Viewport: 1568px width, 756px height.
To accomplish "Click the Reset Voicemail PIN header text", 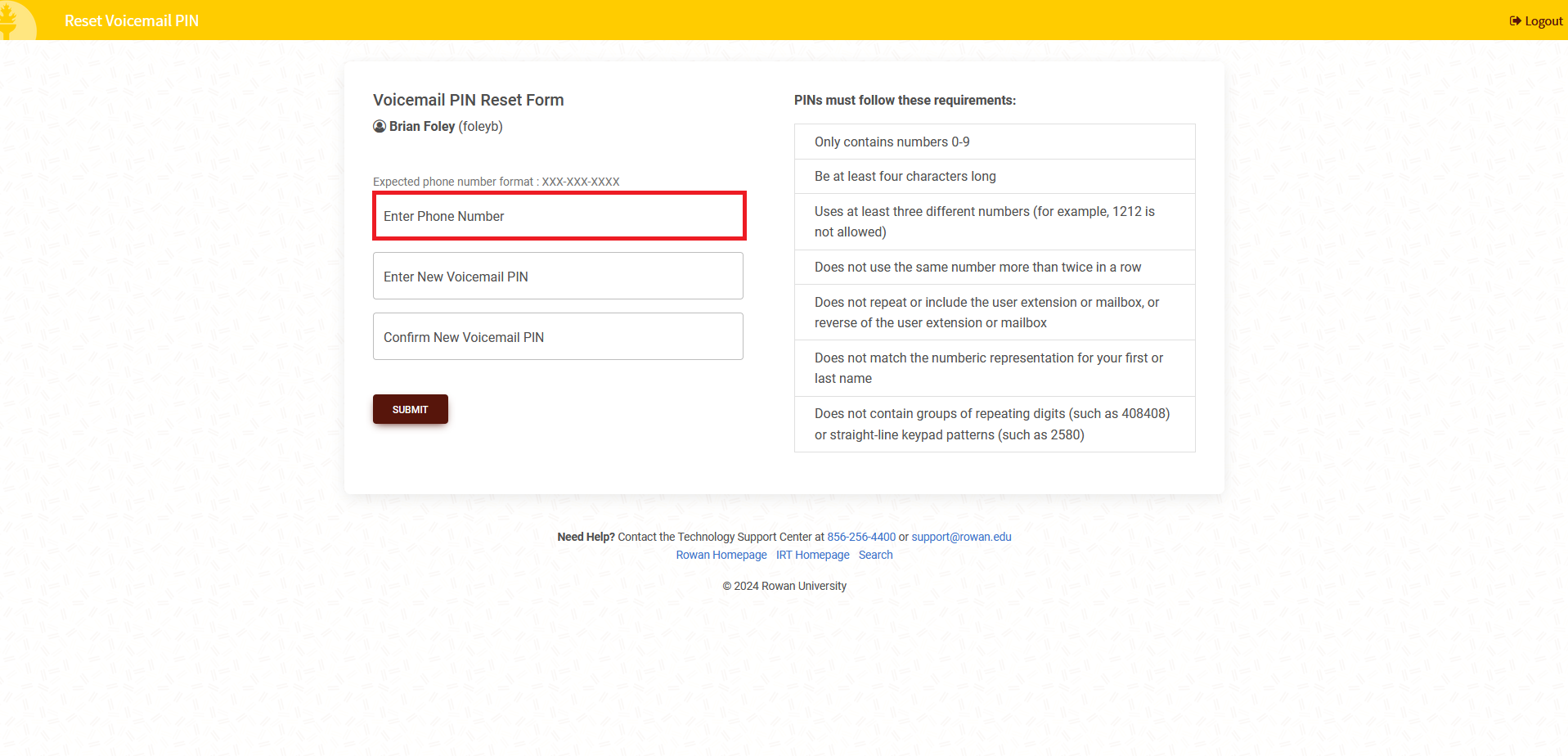I will [x=131, y=20].
